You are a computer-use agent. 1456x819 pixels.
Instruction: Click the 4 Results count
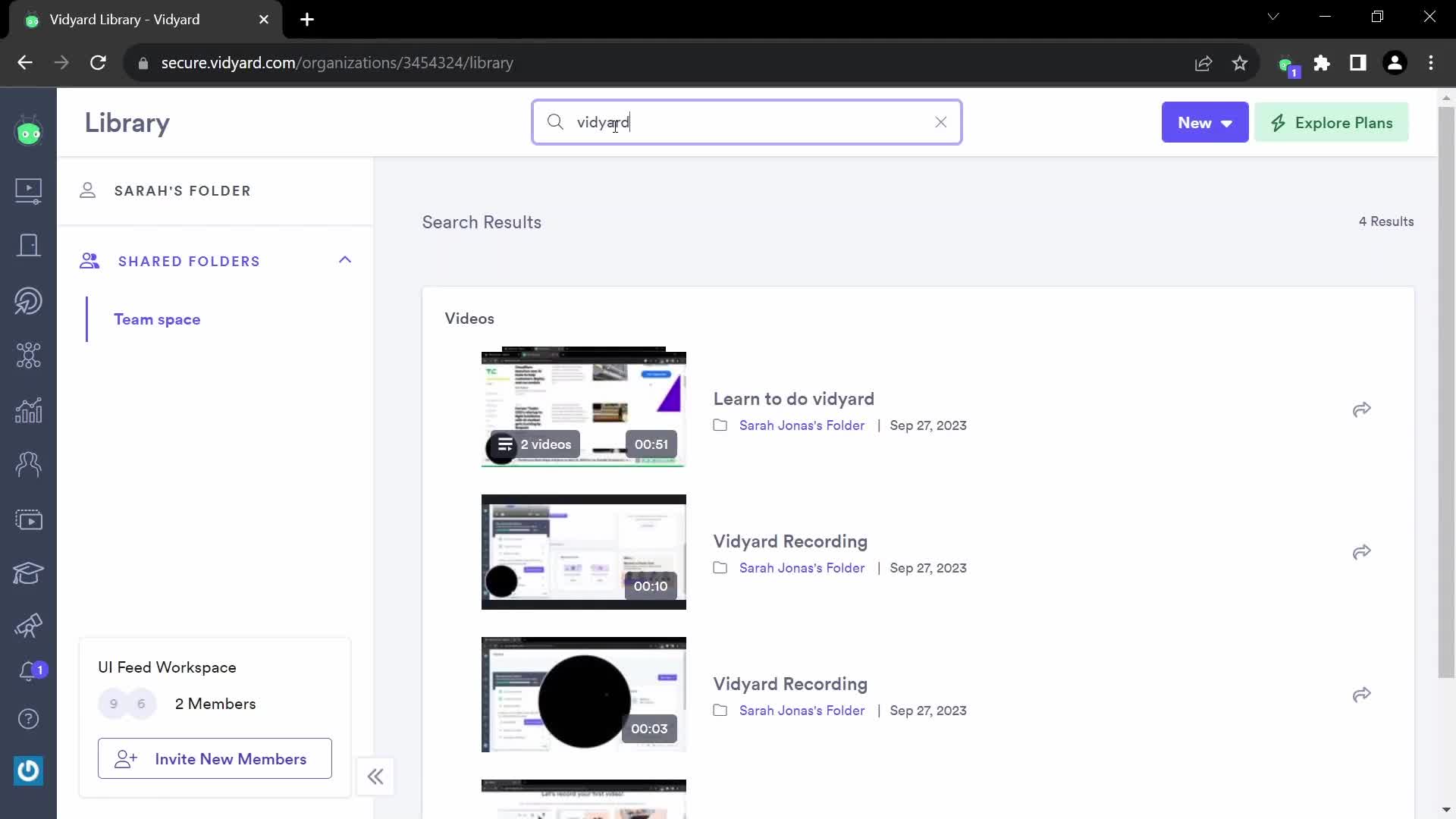(1386, 221)
